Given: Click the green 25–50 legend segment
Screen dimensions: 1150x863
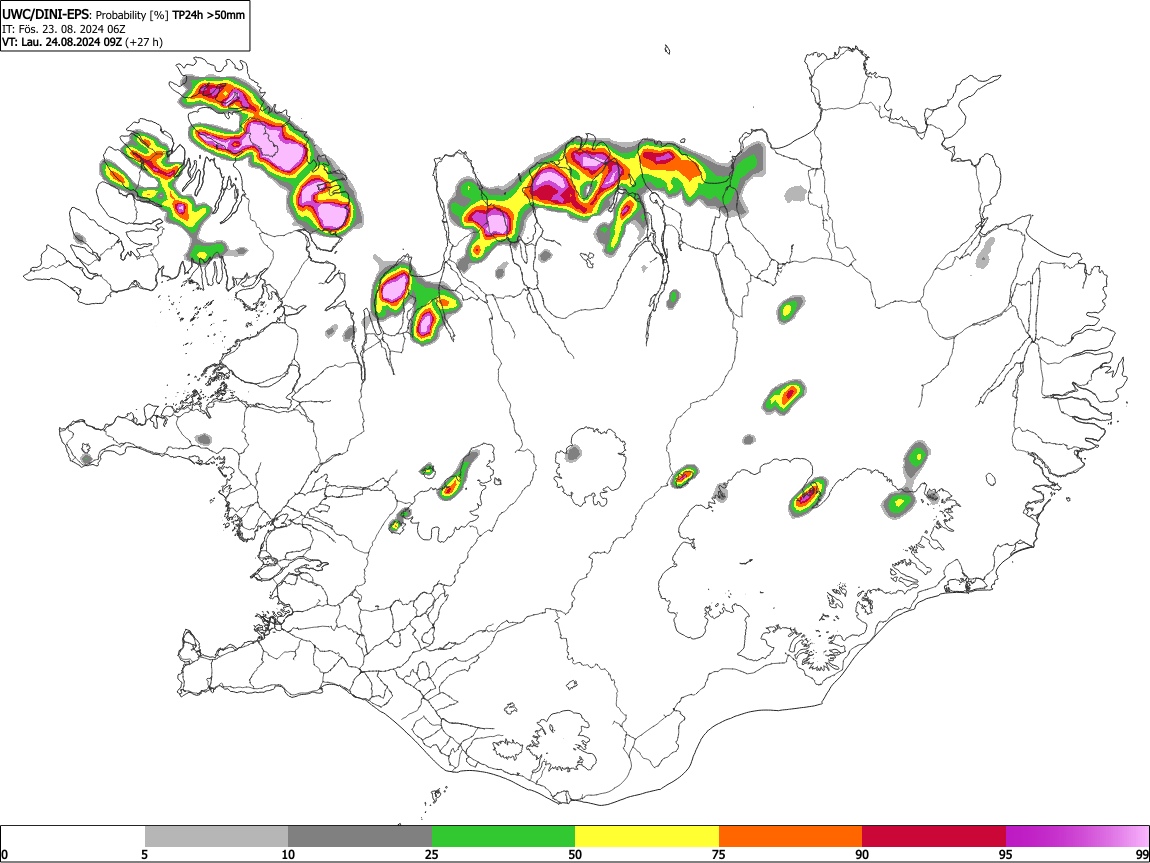Looking at the screenshot, I should (x=503, y=837).
